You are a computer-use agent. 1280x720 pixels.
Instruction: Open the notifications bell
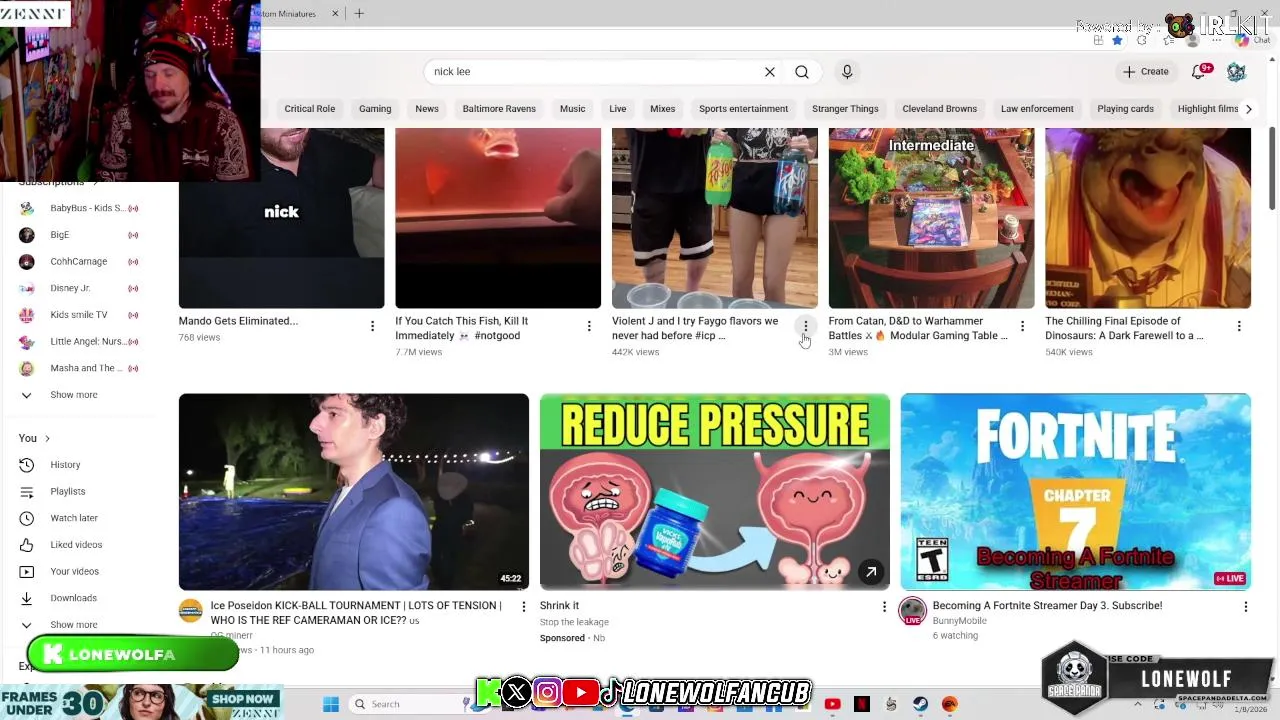pos(1201,72)
